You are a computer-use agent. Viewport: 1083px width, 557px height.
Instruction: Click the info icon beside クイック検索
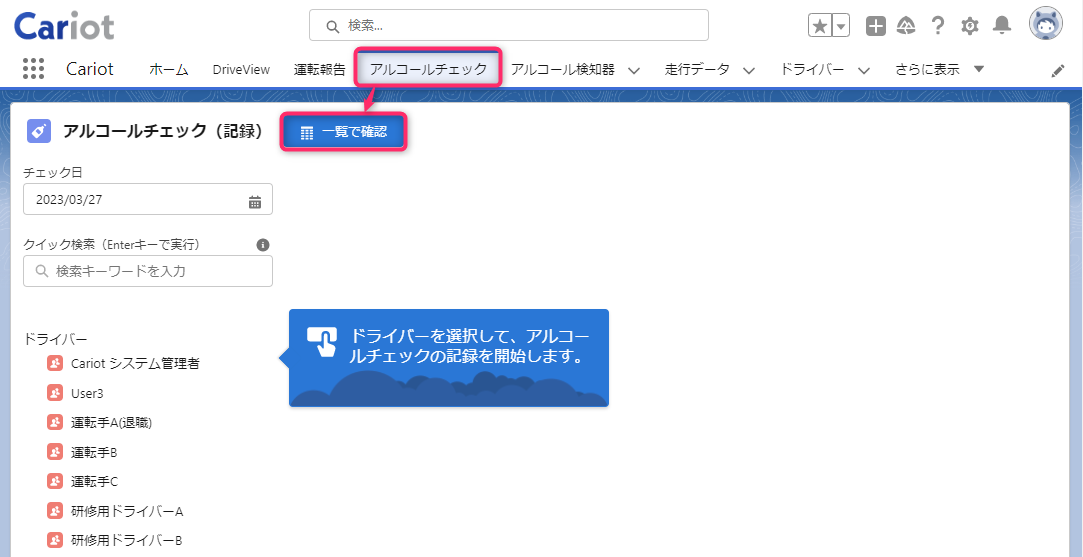click(262, 245)
